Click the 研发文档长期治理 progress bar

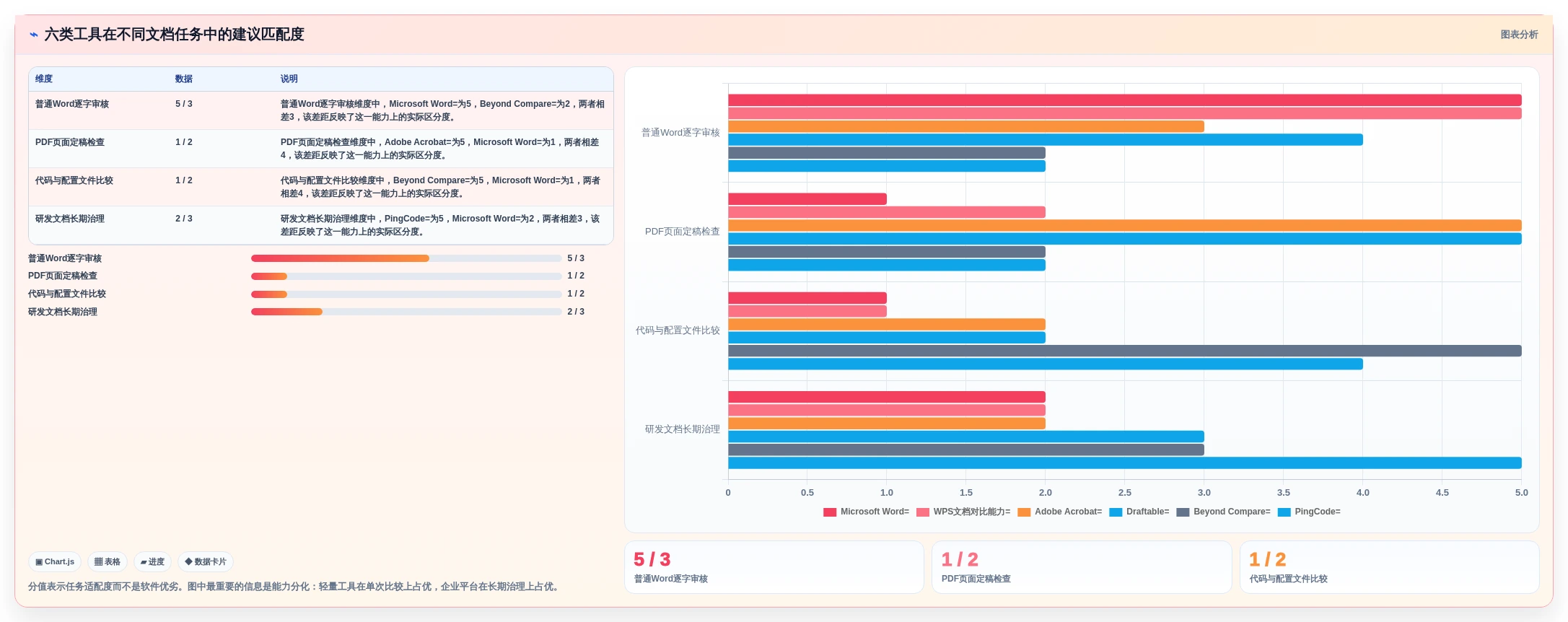[406, 312]
